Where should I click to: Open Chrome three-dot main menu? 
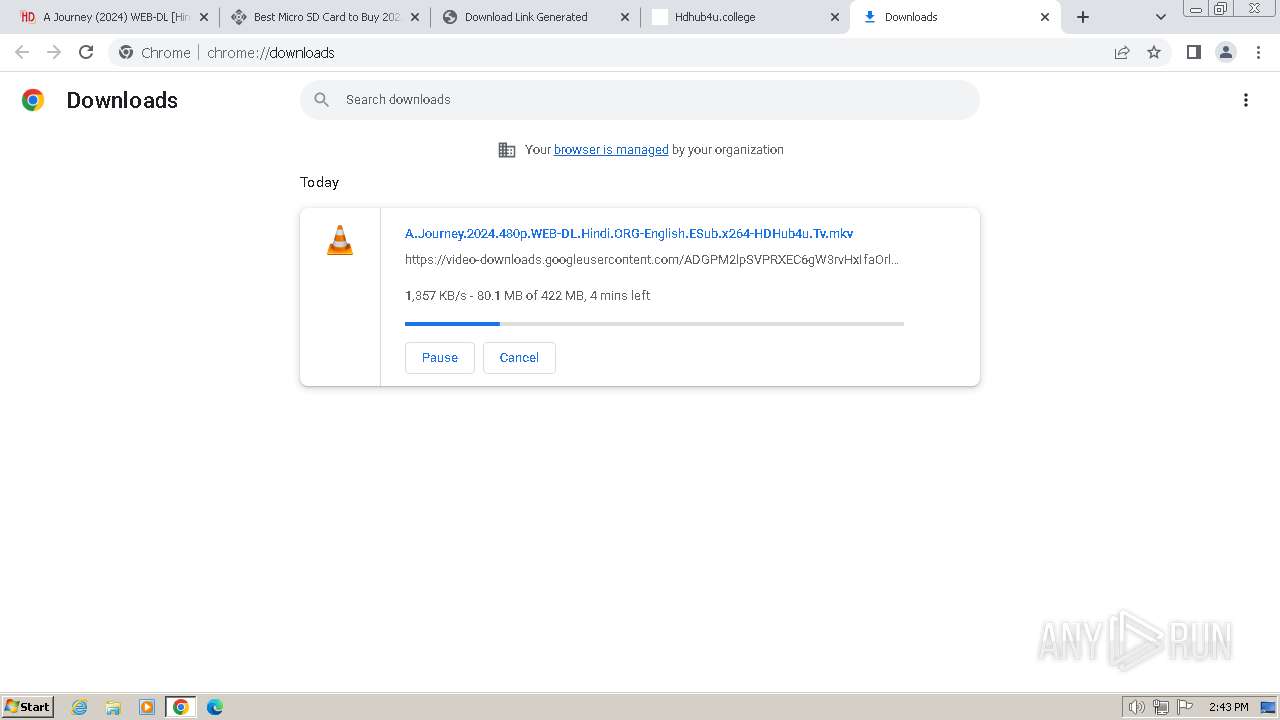pyautogui.click(x=1258, y=52)
